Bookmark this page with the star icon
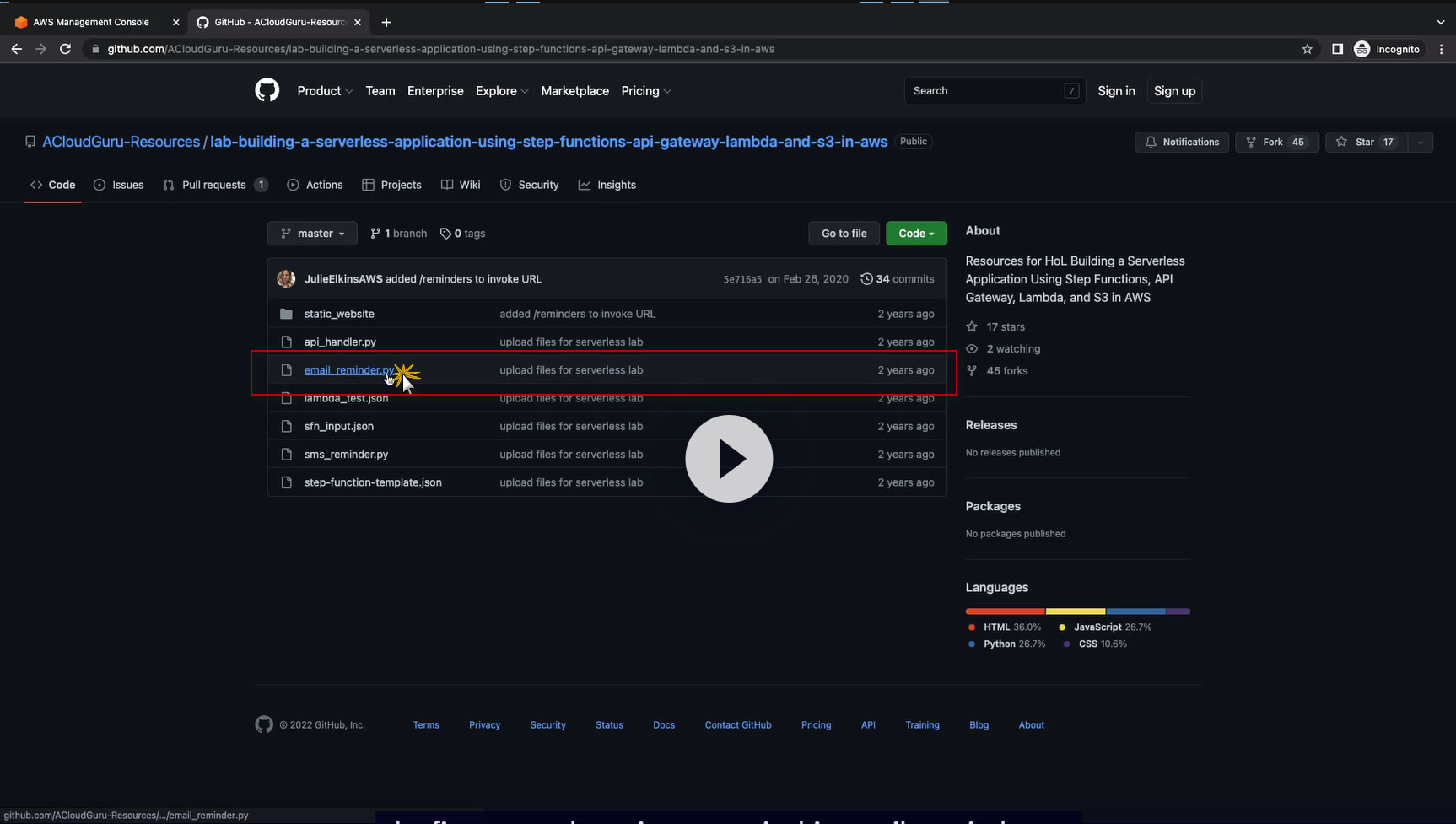Screen dimensions: 1456x824 click(1308, 49)
